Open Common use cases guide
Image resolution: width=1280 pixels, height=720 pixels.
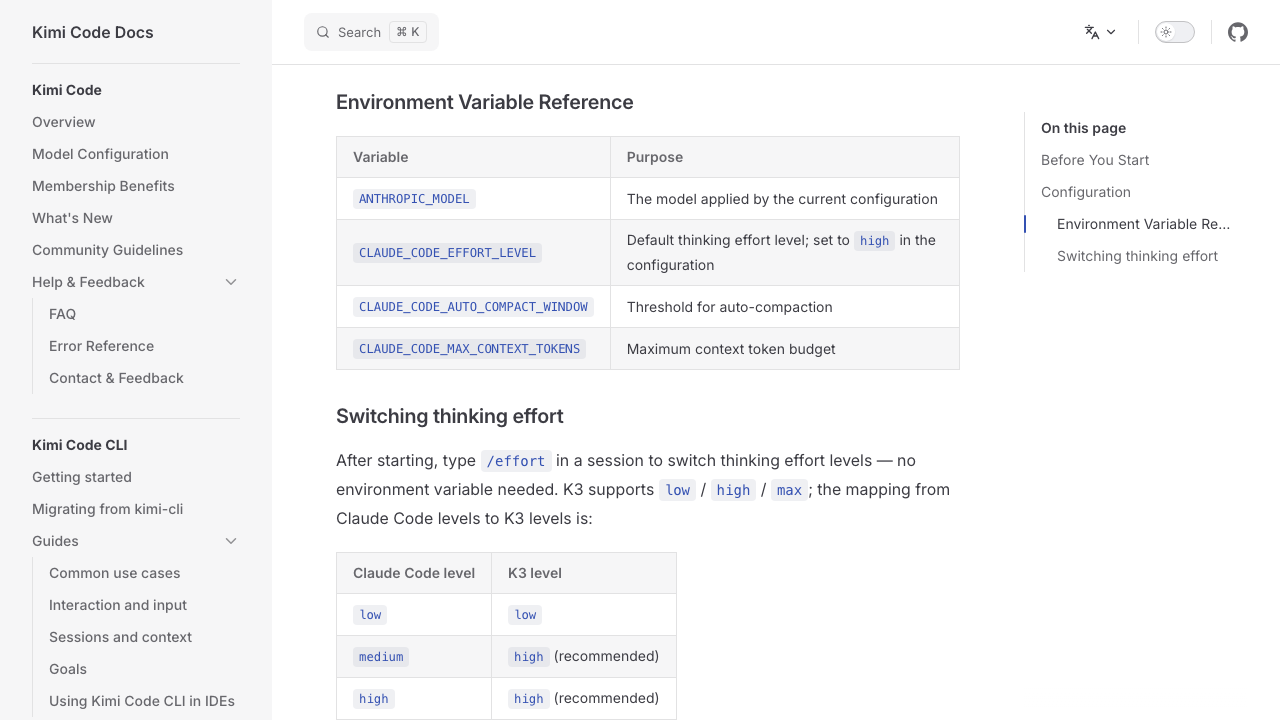[115, 573]
